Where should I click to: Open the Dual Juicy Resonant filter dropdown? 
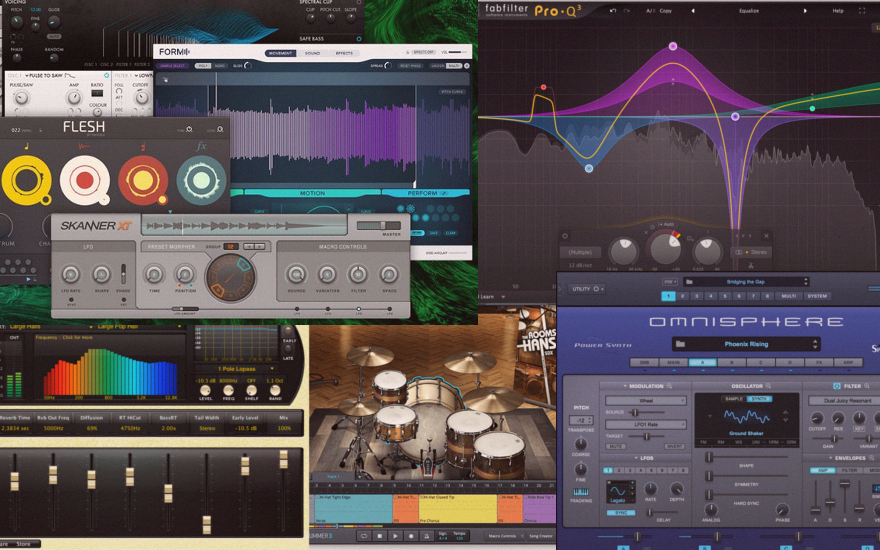(845, 401)
